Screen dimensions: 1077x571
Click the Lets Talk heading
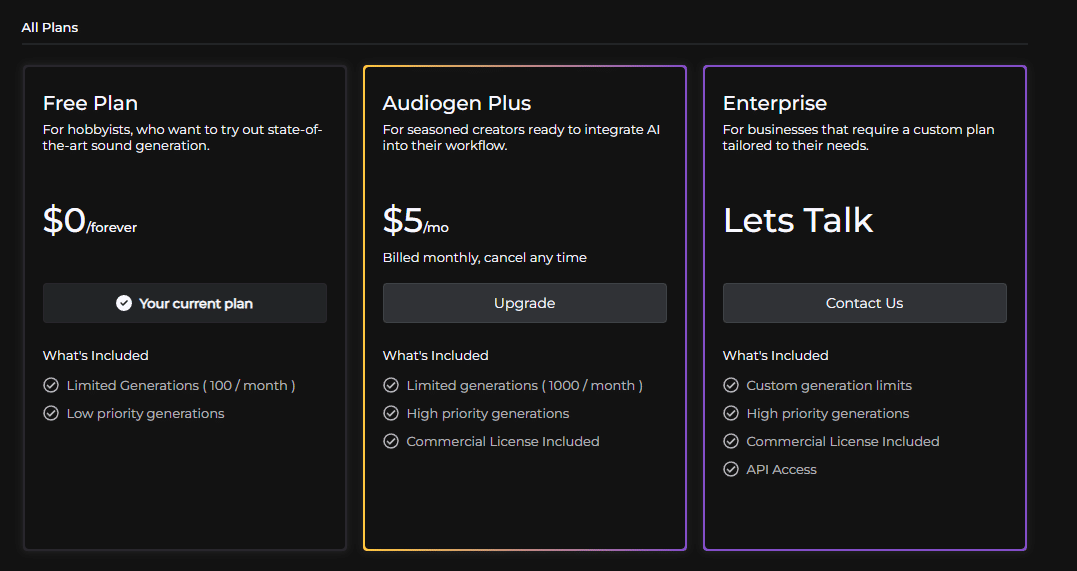798,220
